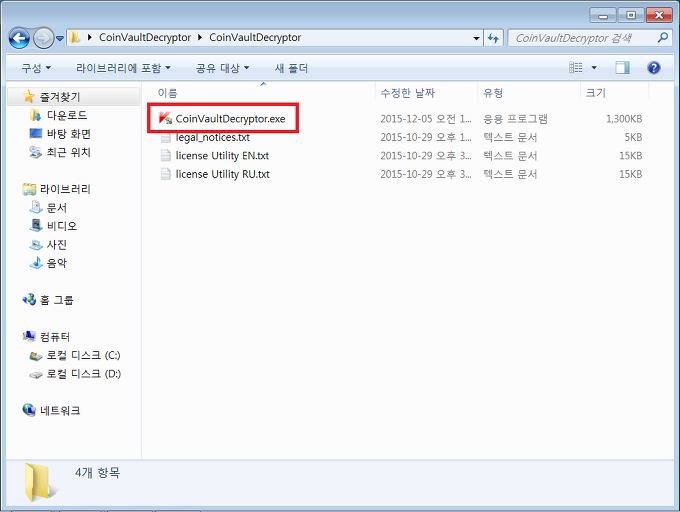This screenshot has height=512, width=680.
Task: Click the 홈 그룹 icon
Action: (x=29, y=300)
